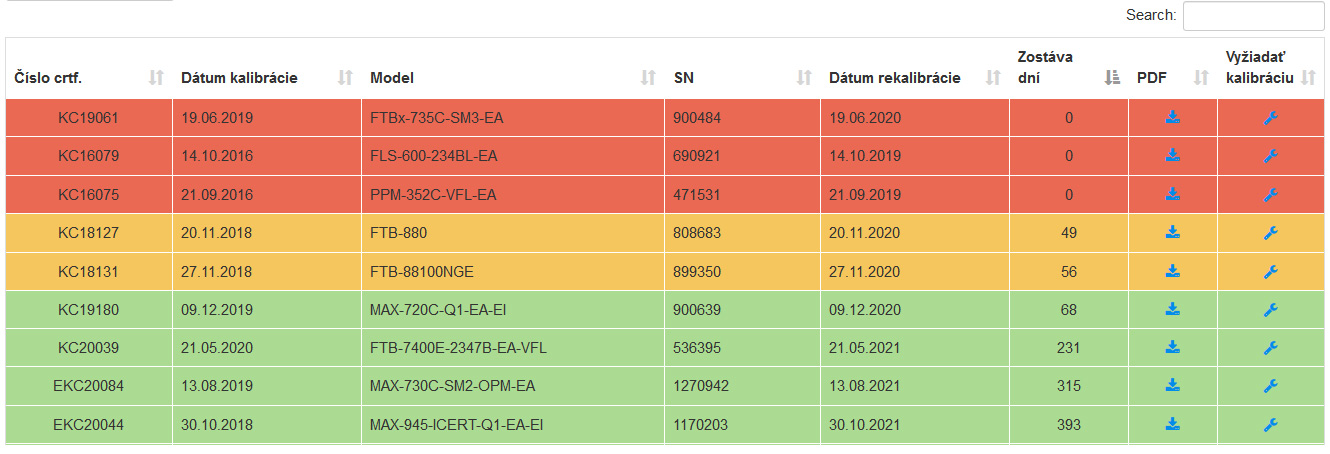The width and height of the screenshot is (1330, 454).
Task: Sort table by SN column
Action: tap(743, 68)
